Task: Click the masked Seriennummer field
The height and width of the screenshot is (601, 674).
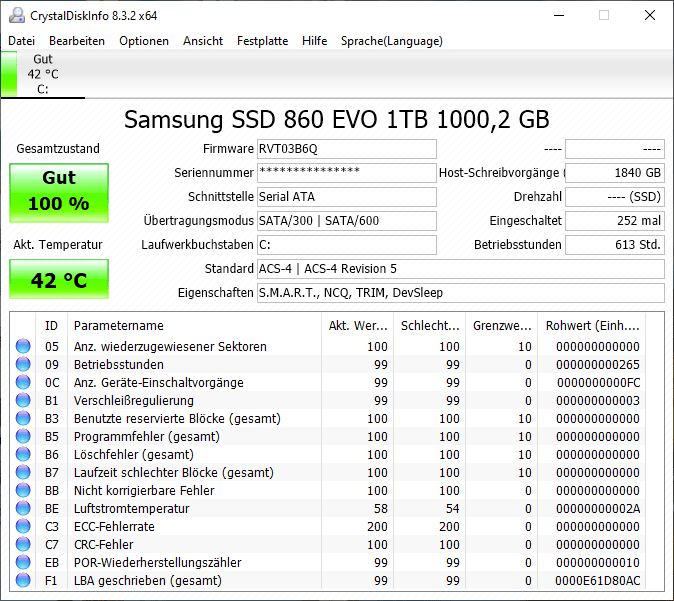Action: click(347, 173)
